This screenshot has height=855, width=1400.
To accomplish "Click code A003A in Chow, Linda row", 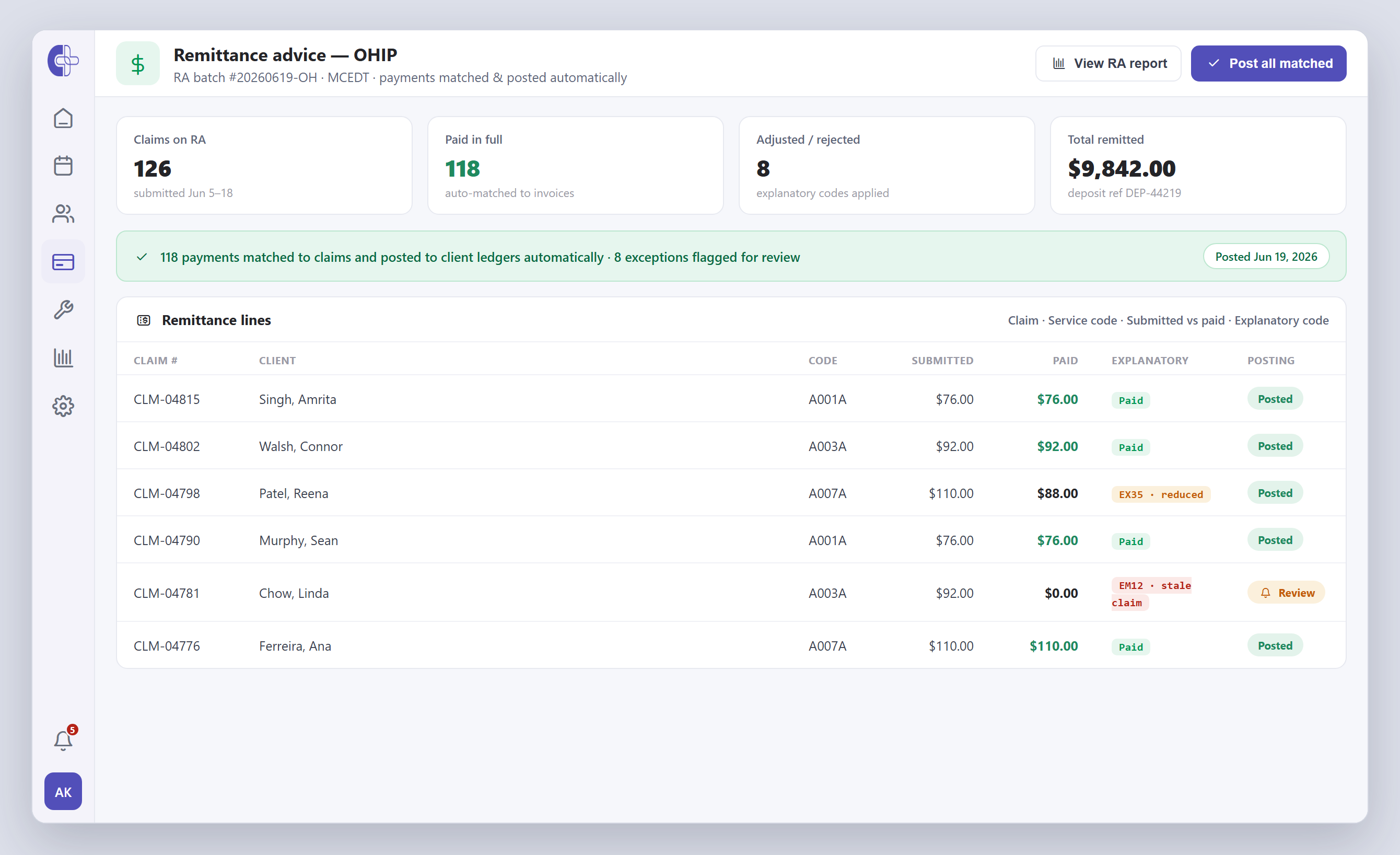I will [x=827, y=593].
